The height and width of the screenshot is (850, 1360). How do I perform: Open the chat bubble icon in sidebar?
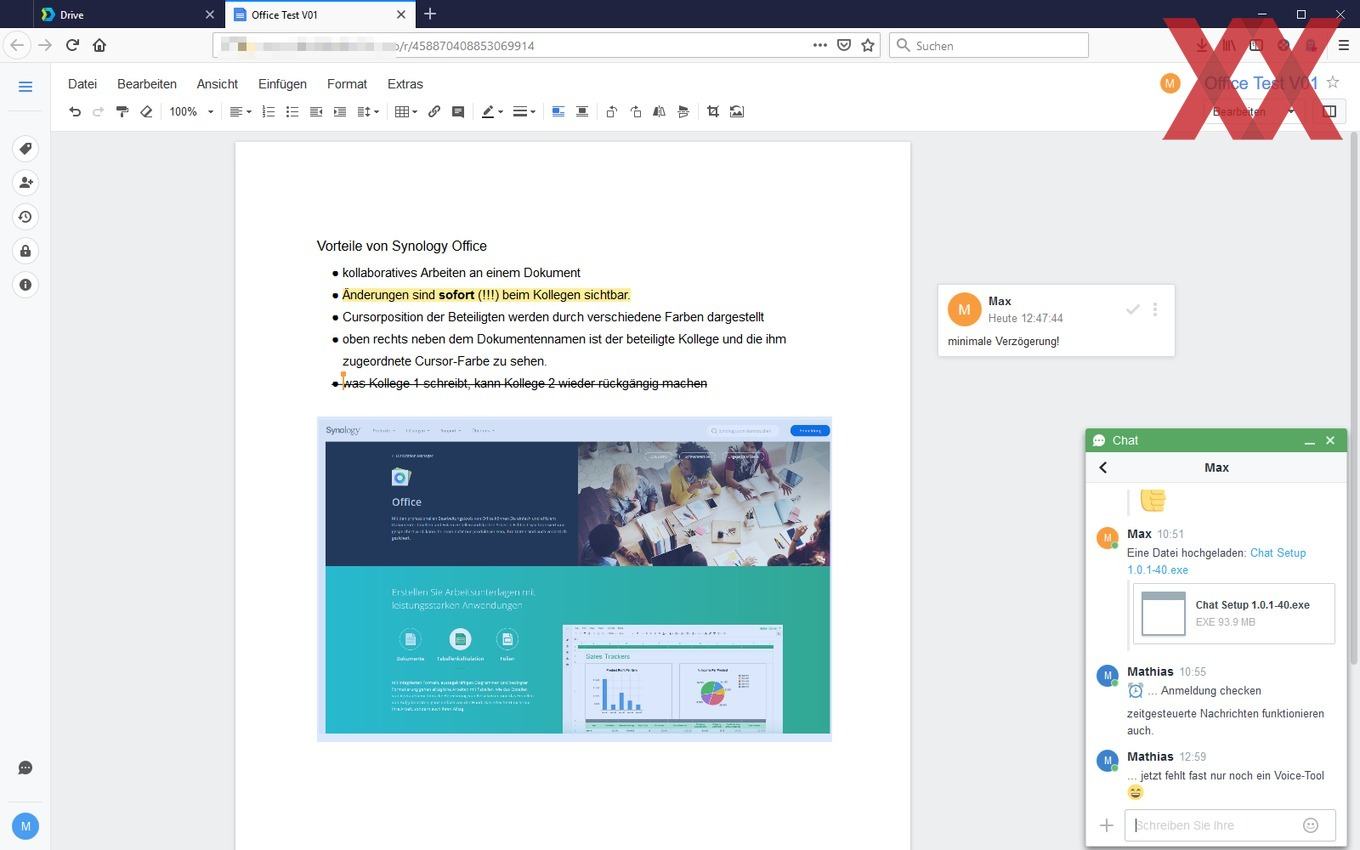click(x=26, y=768)
